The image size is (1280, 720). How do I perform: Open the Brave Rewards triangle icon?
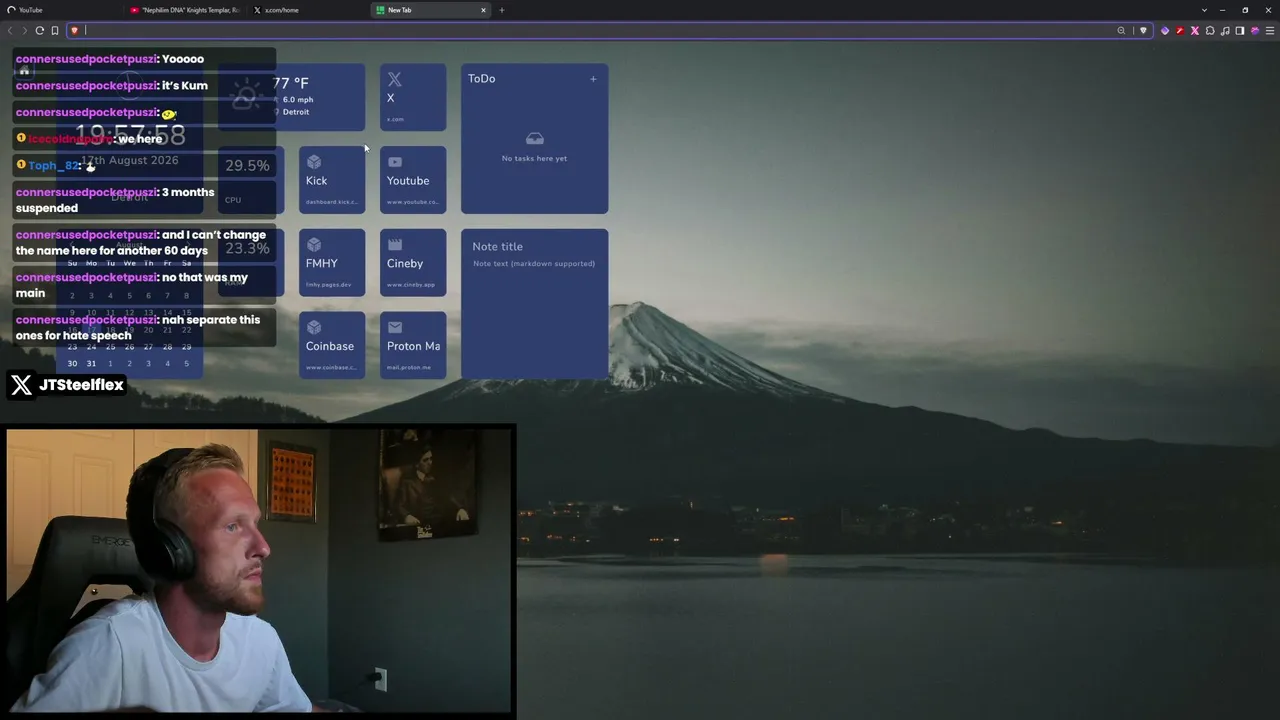tap(1143, 30)
